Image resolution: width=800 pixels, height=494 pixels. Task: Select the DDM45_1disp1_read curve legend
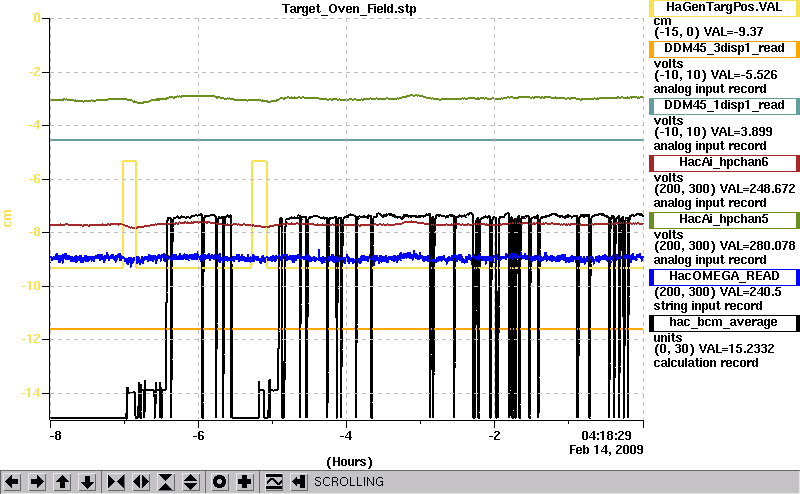pos(723,106)
